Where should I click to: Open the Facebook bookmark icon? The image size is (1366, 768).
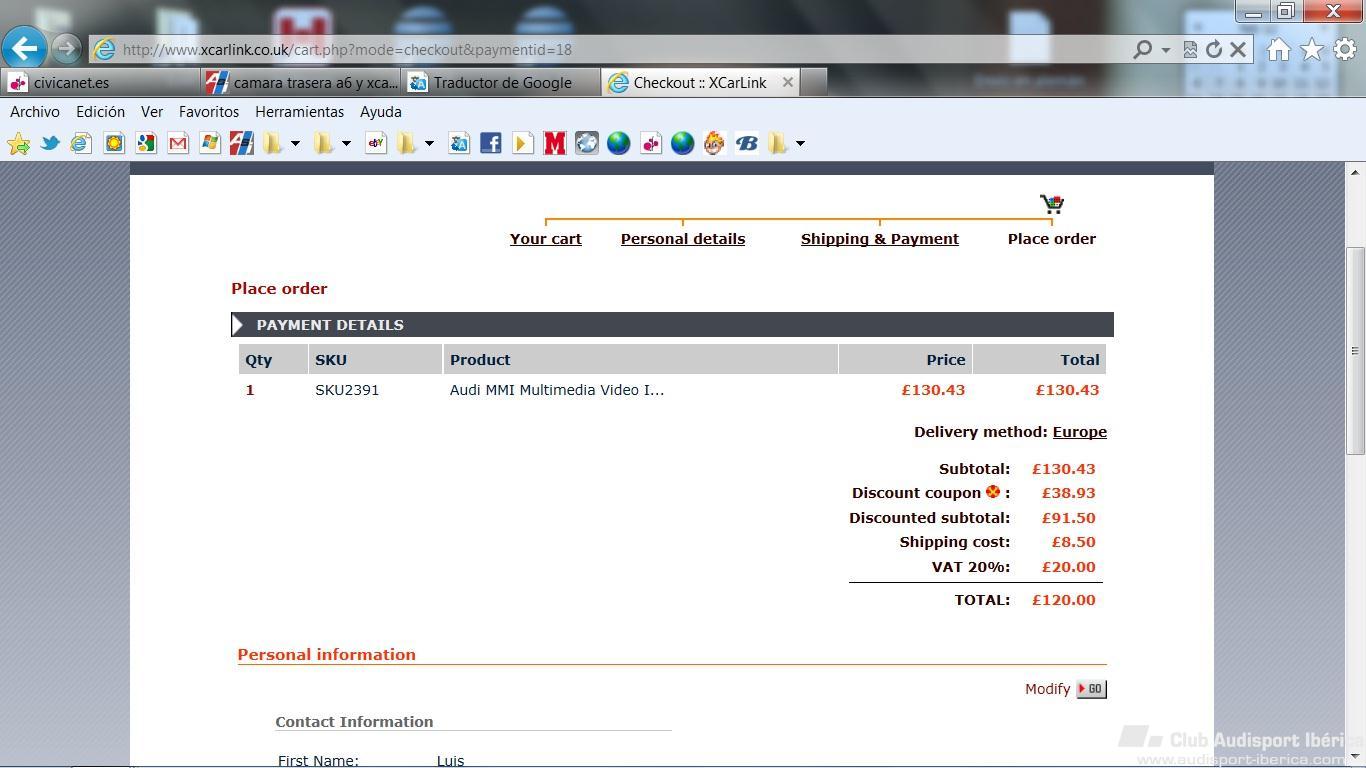[x=491, y=143]
